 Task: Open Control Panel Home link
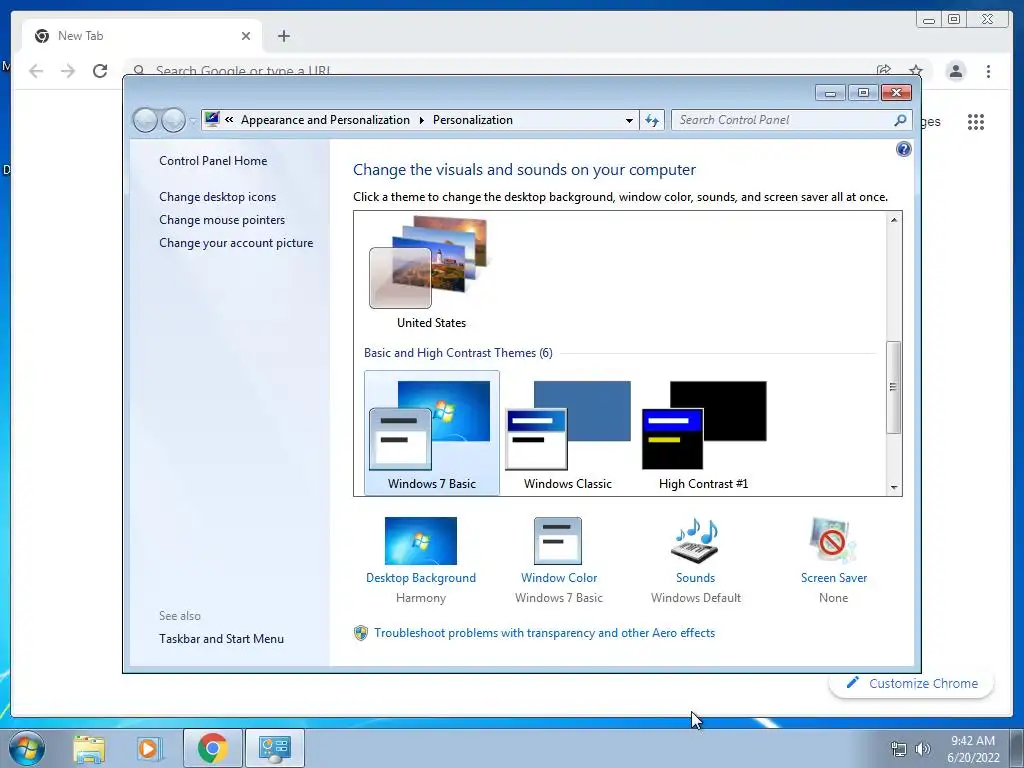pyautogui.click(x=213, y=161)
